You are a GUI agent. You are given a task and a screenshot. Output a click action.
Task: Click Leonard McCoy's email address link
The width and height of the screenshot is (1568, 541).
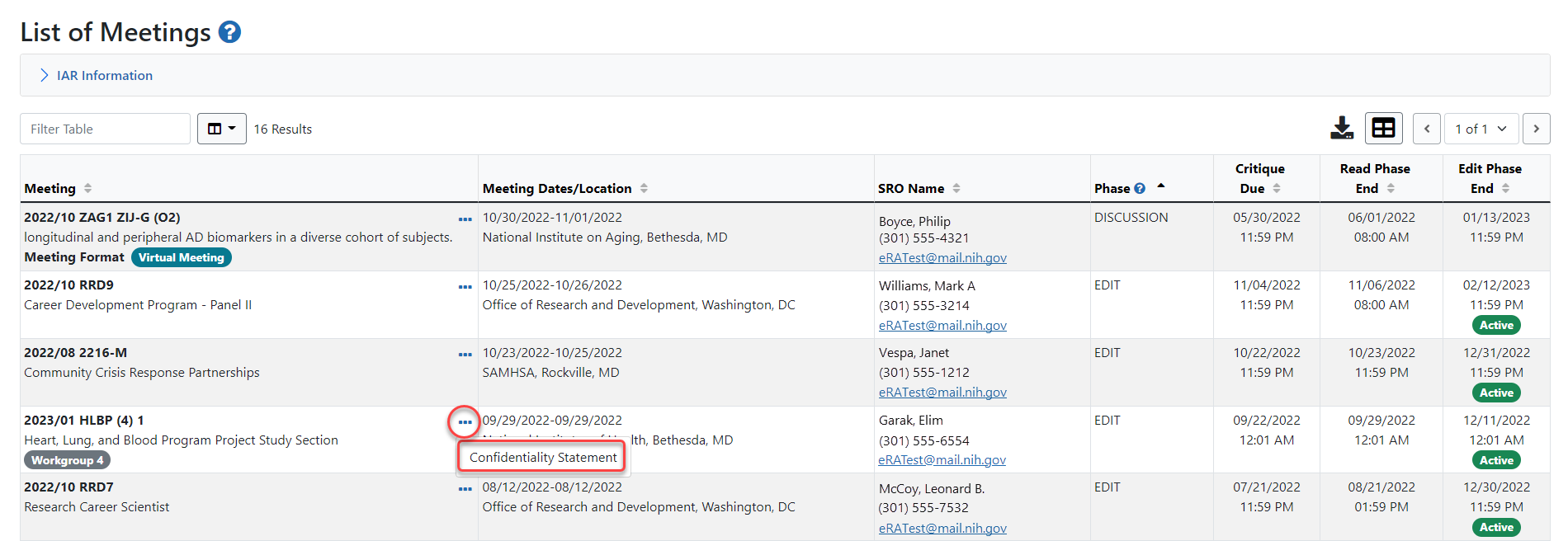(x=942, y=529)
